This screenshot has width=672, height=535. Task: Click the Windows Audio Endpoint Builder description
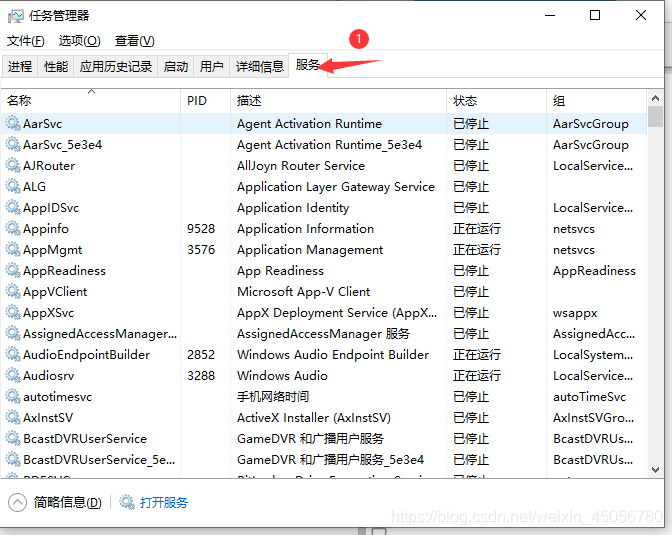(x=333, y=355)
